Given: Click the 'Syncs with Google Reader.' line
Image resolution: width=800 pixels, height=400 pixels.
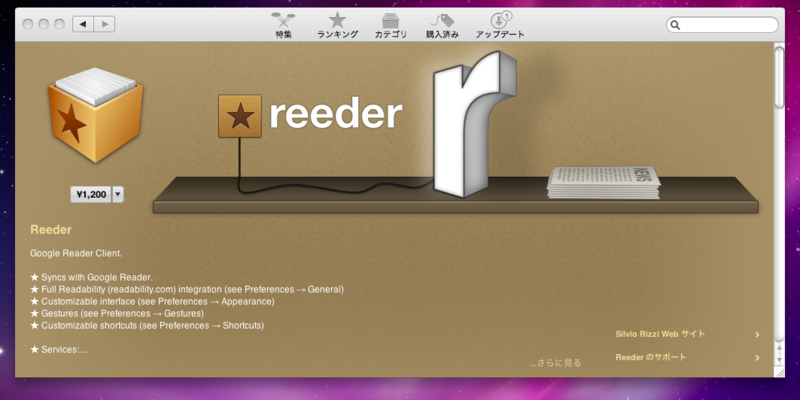Looking at the screenshot, I should 91,278.
